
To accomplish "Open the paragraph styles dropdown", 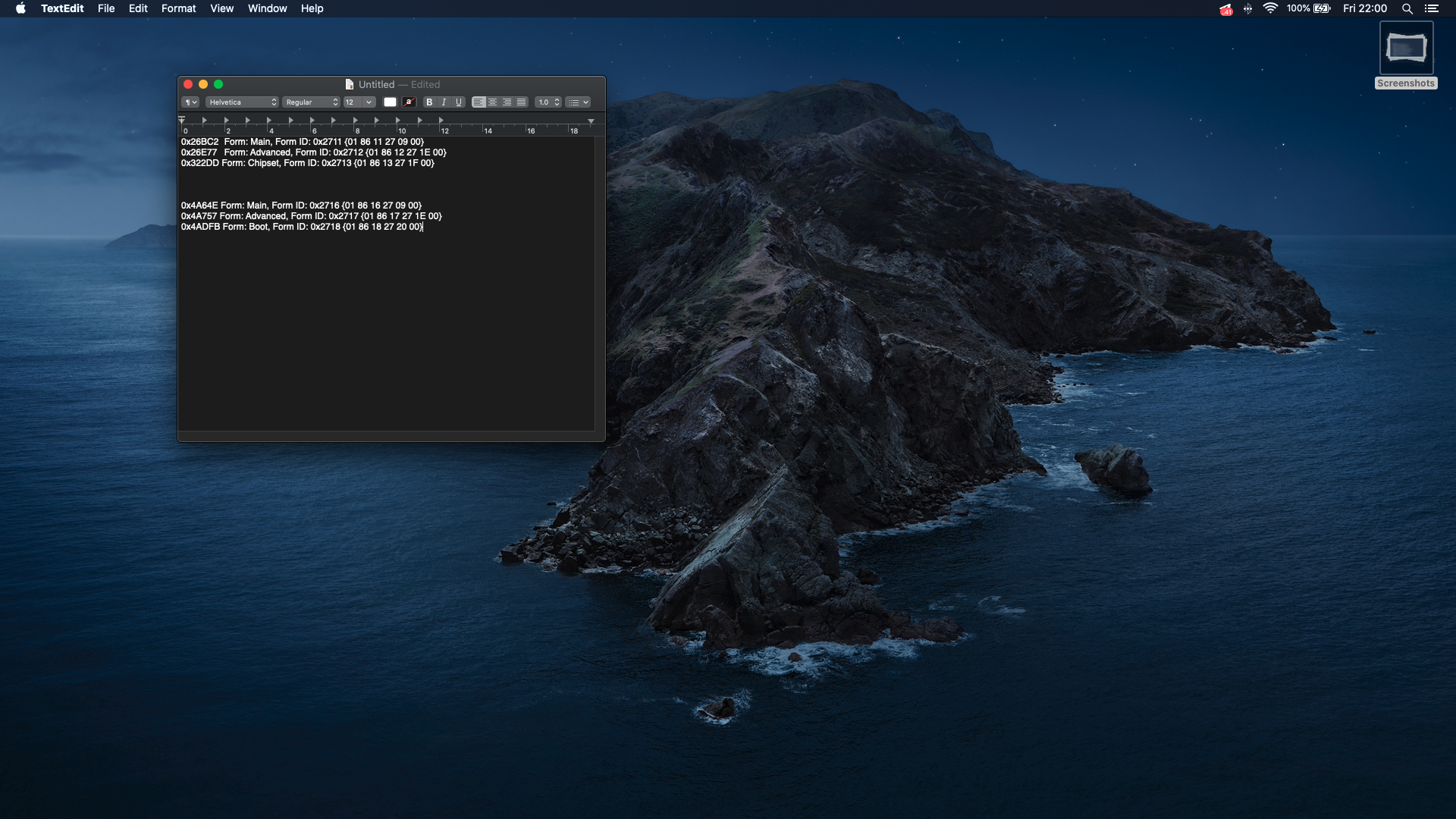I will pos(190,102).
